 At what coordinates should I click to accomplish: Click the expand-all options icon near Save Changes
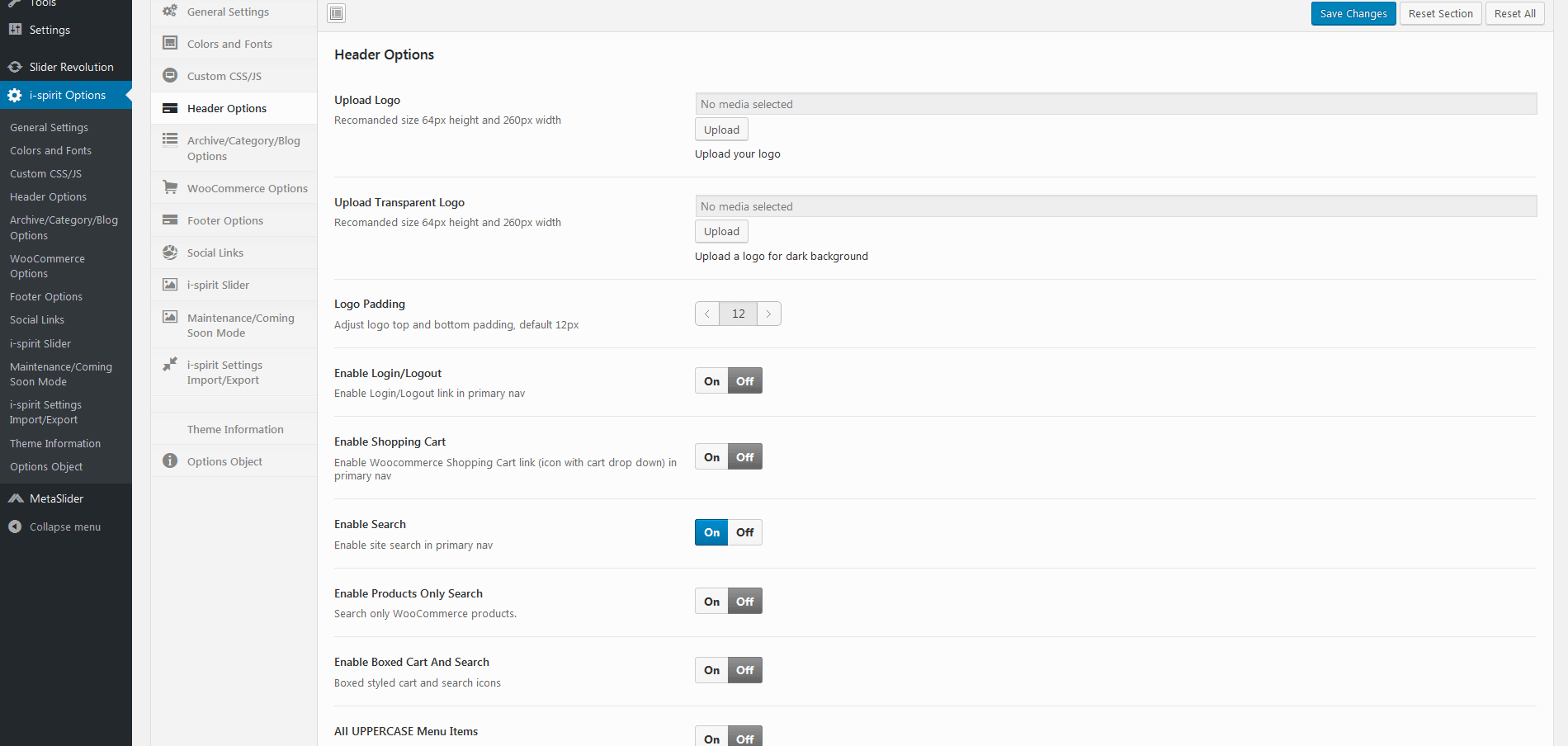point(336,13)
